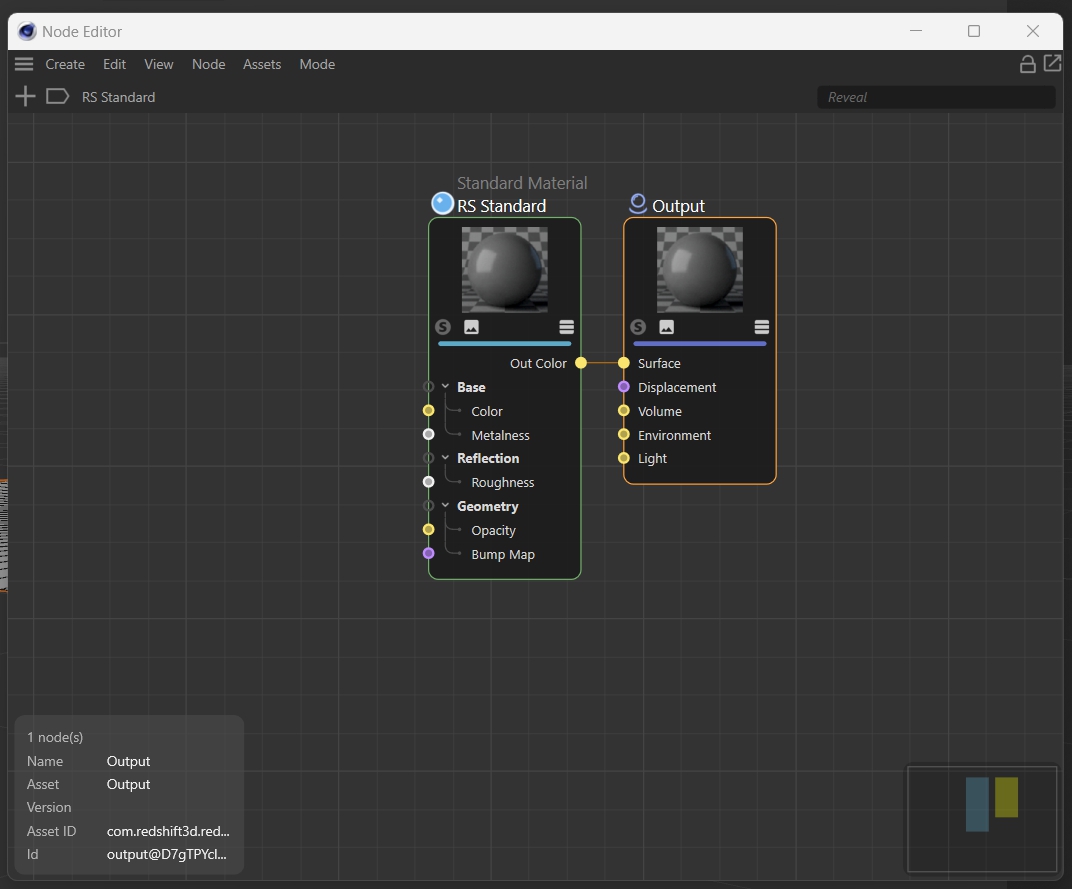Close the Node Editor window
Image resolution: width=1072 pixels, height=889 pixels.
[x=1032, y=31]
